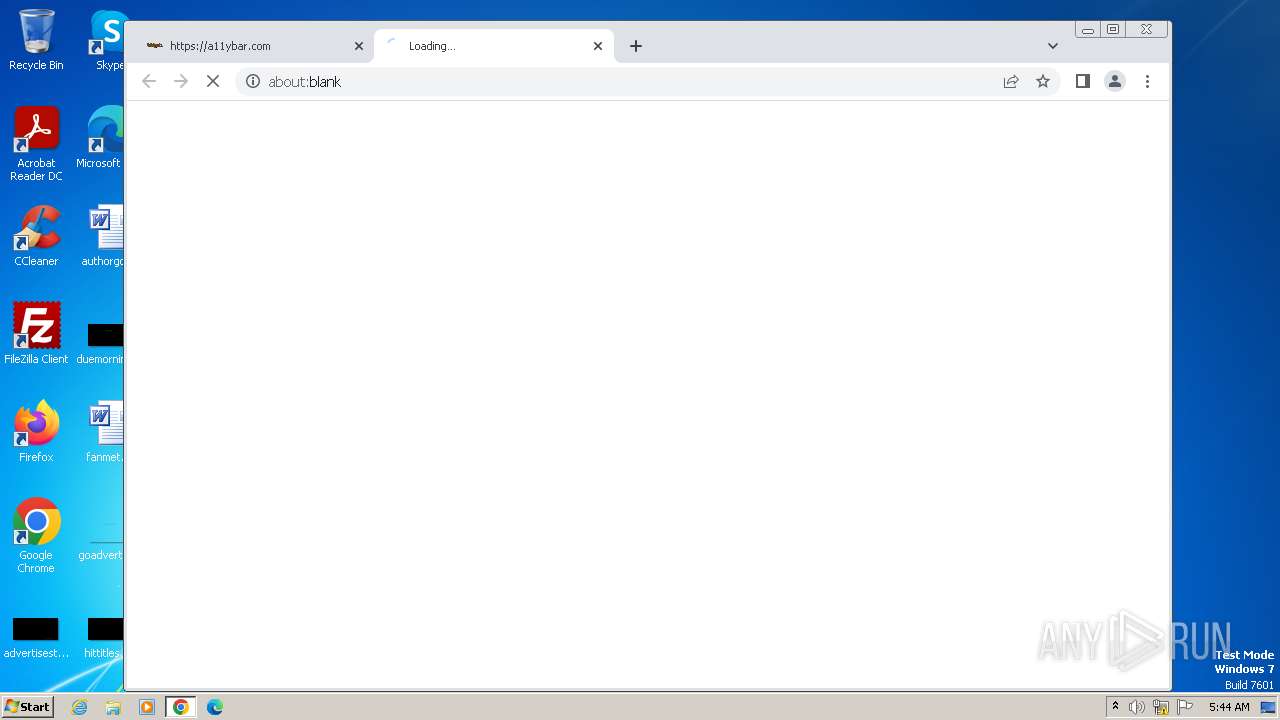Open the duemornin desktop file
Viewport: 1280px width, 720px height.
[x=101, y=343]
